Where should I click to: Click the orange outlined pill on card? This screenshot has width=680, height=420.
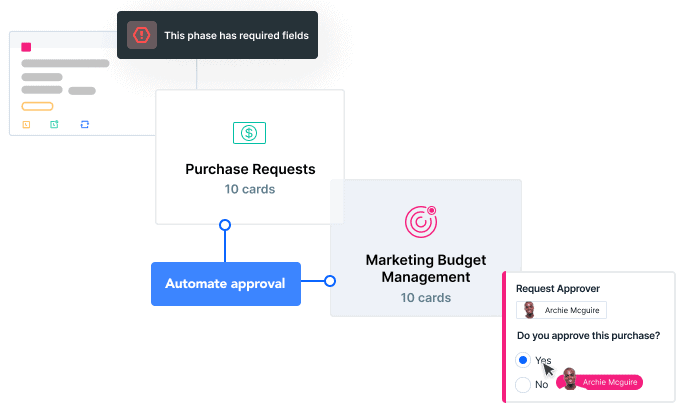click(37, 106)
